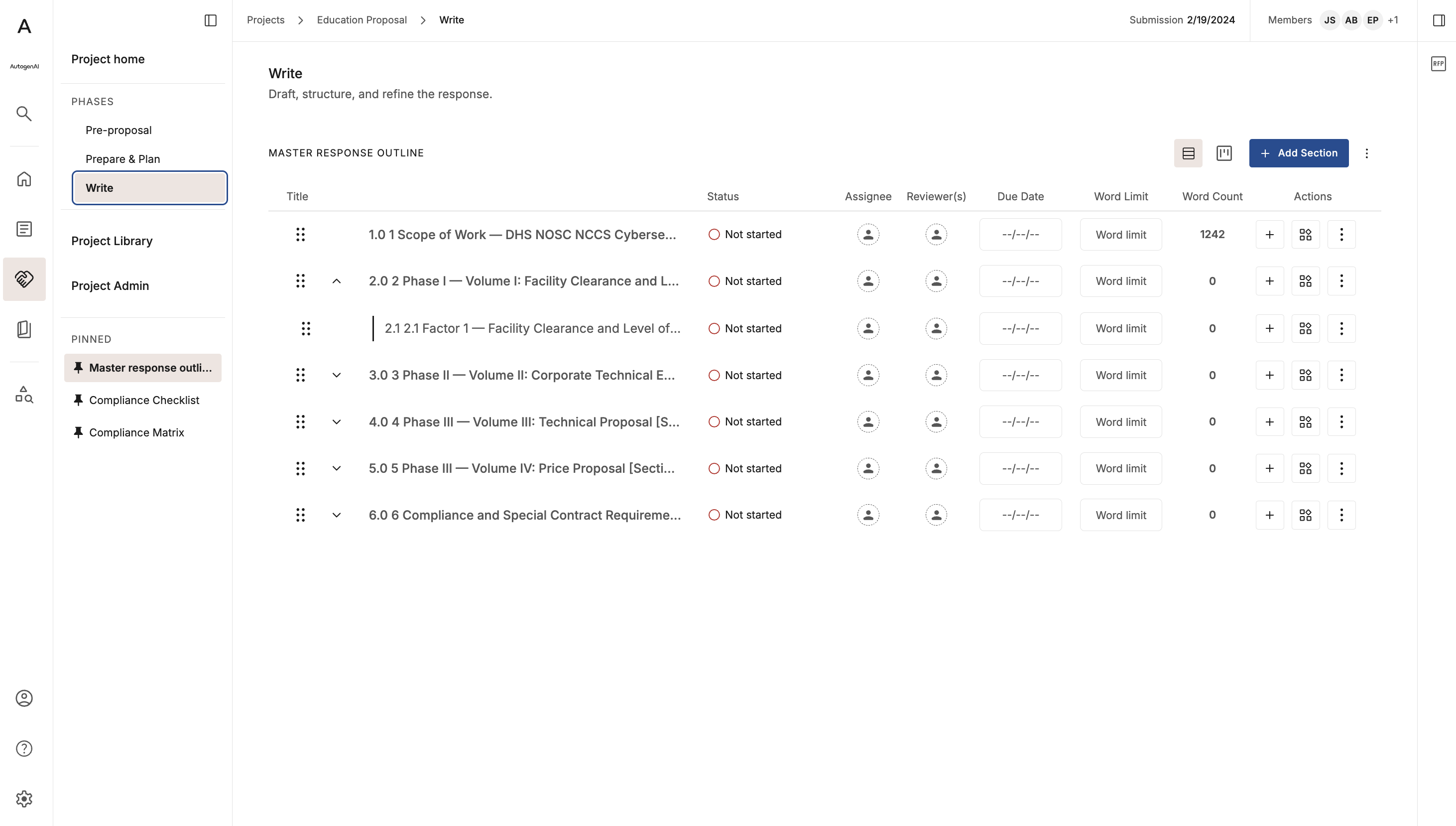
Task: Switch to kanban board view
Action: pyautogui.click(x=1224, y=153)
